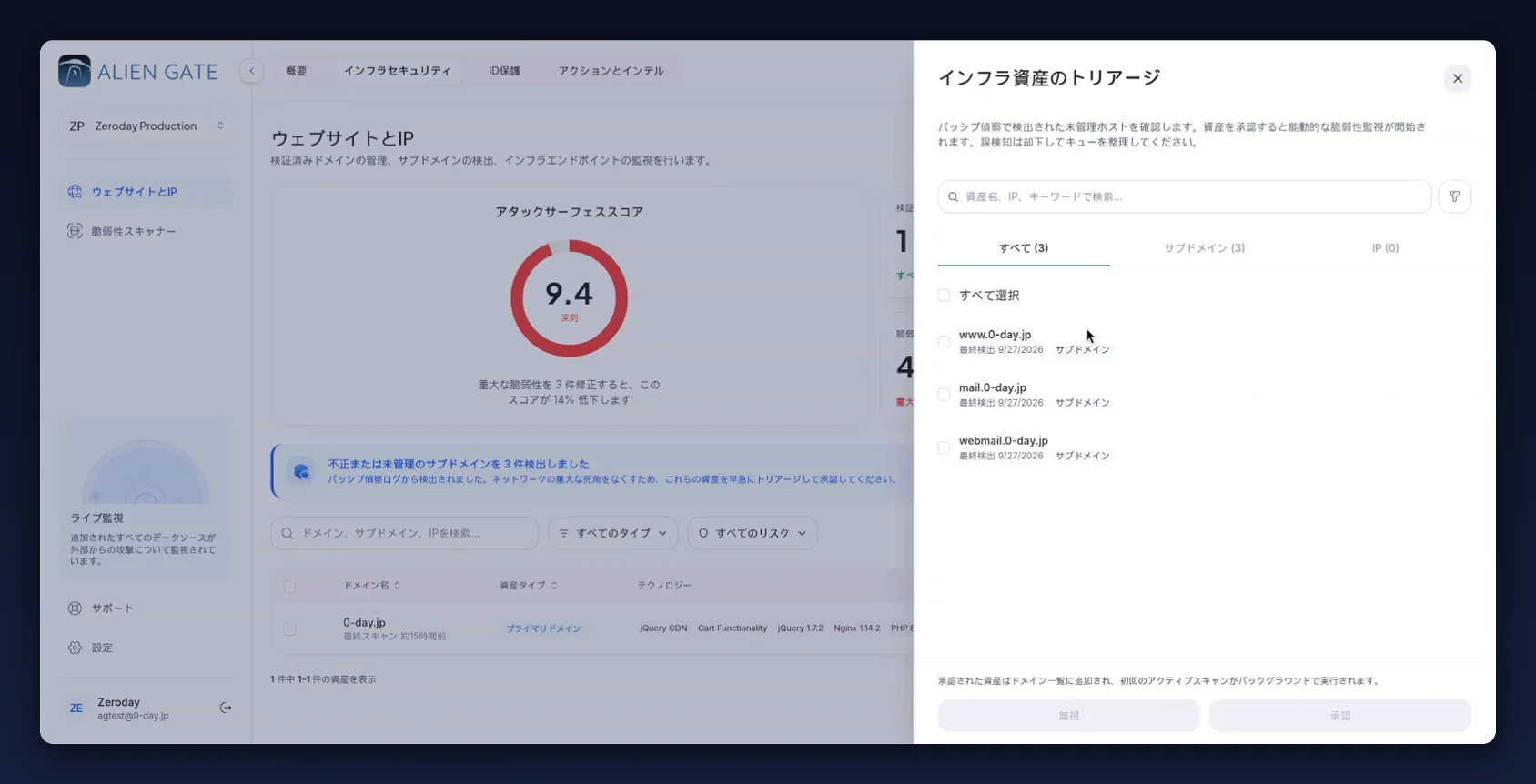Open サポート in the sidebar
The image size is (1536, 784).
click(146, 608)
